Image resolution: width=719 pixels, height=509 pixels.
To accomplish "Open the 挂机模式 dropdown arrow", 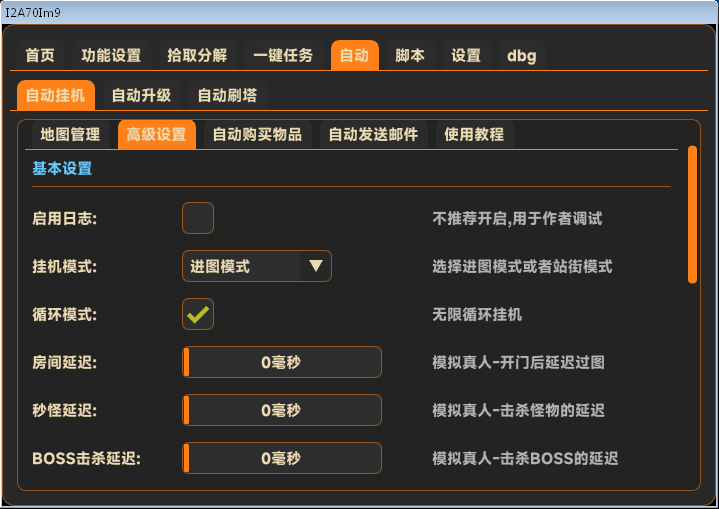I will 315,266.
